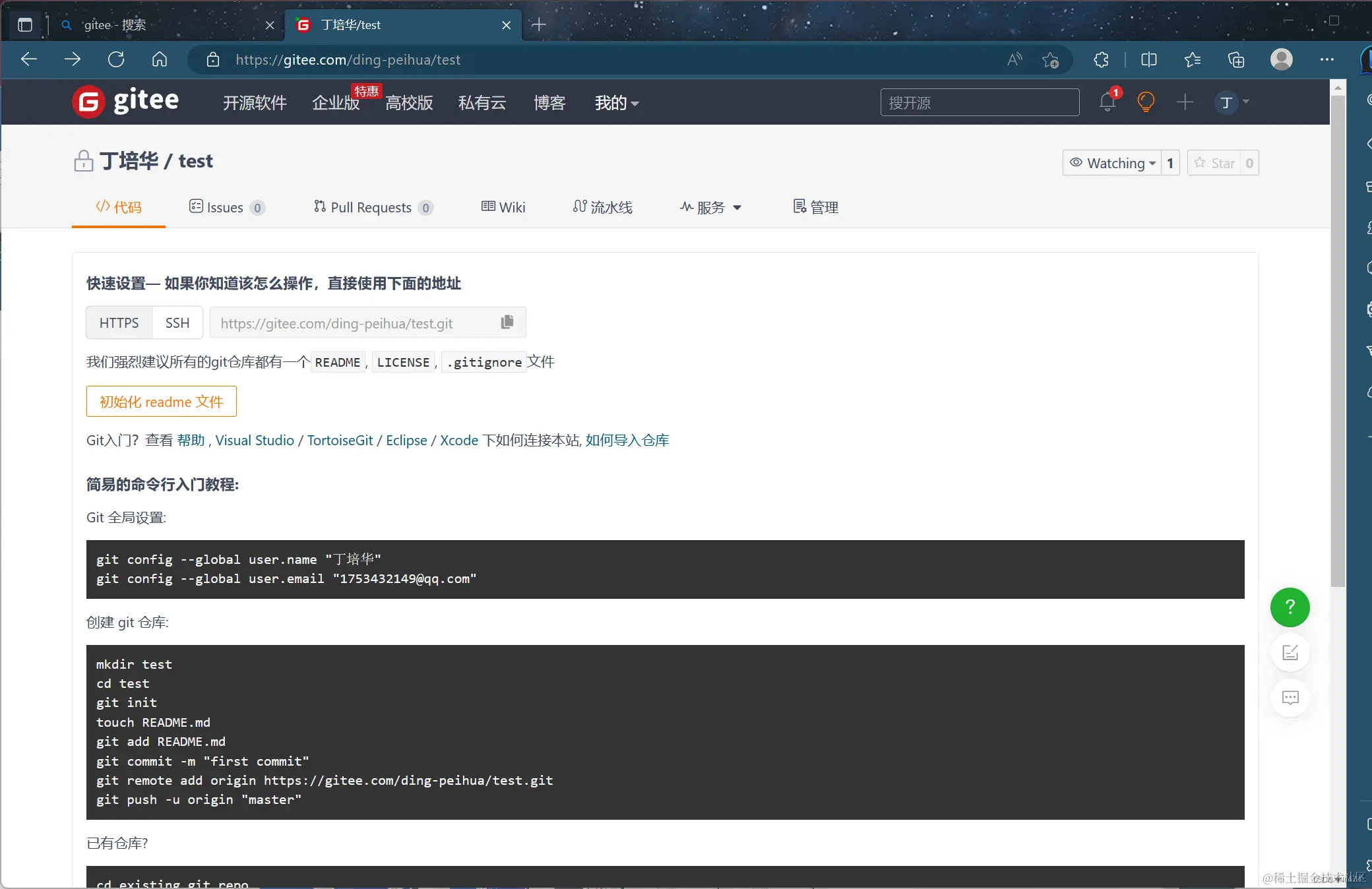Star the test repository

click(x=1214, y=163)
